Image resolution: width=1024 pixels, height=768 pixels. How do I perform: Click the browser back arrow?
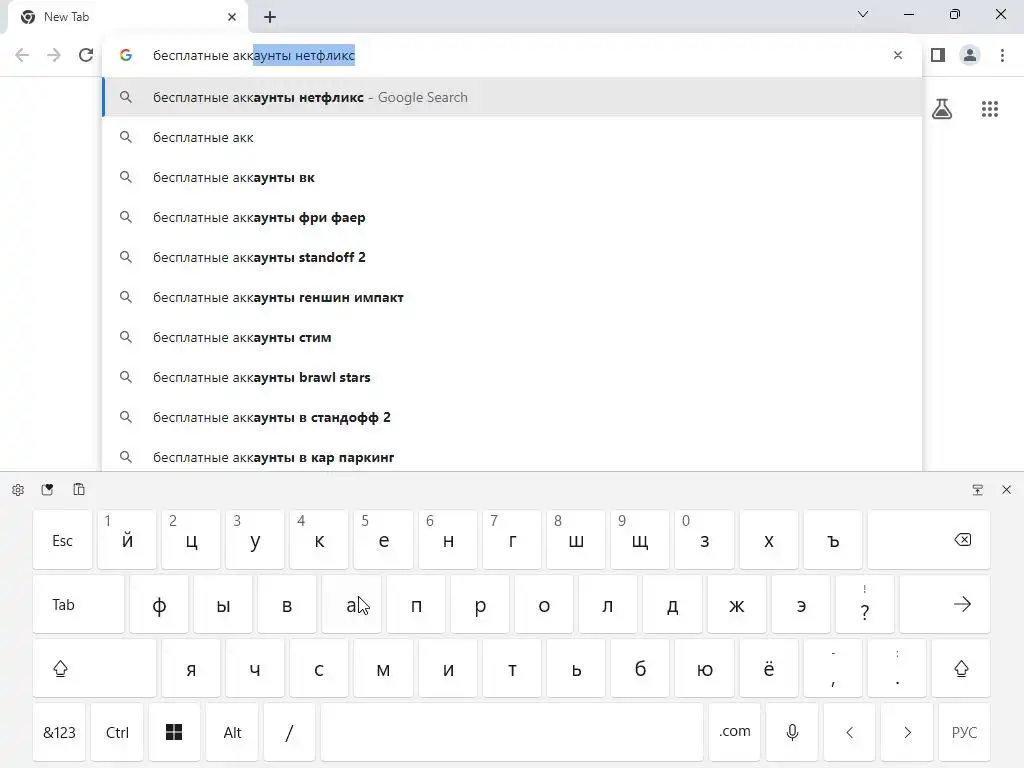click(x=22, y=55)
